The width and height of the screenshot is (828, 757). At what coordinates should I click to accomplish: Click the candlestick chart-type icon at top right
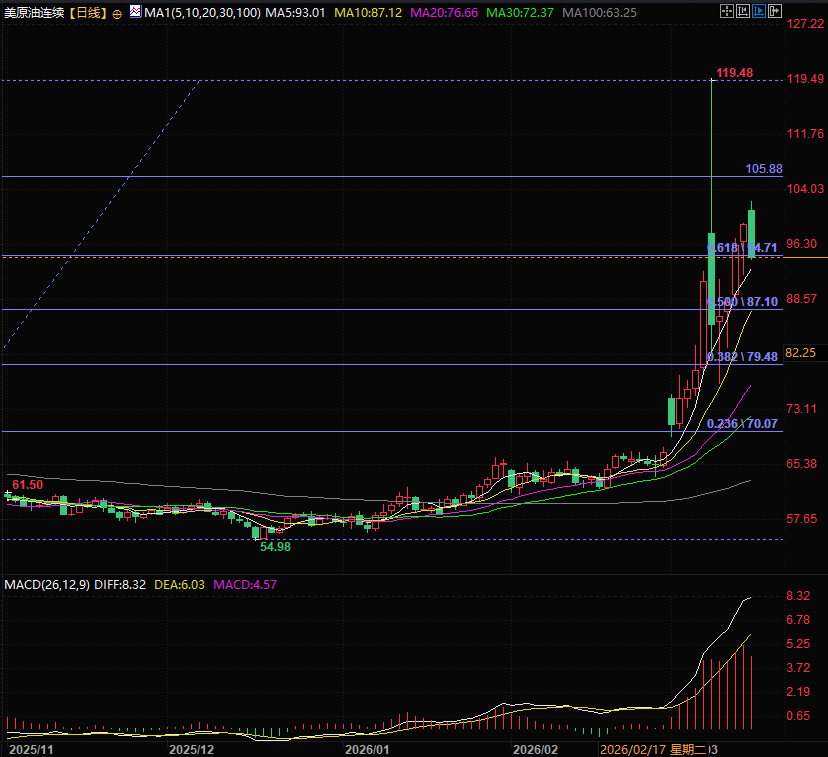[x=742, y=11]
